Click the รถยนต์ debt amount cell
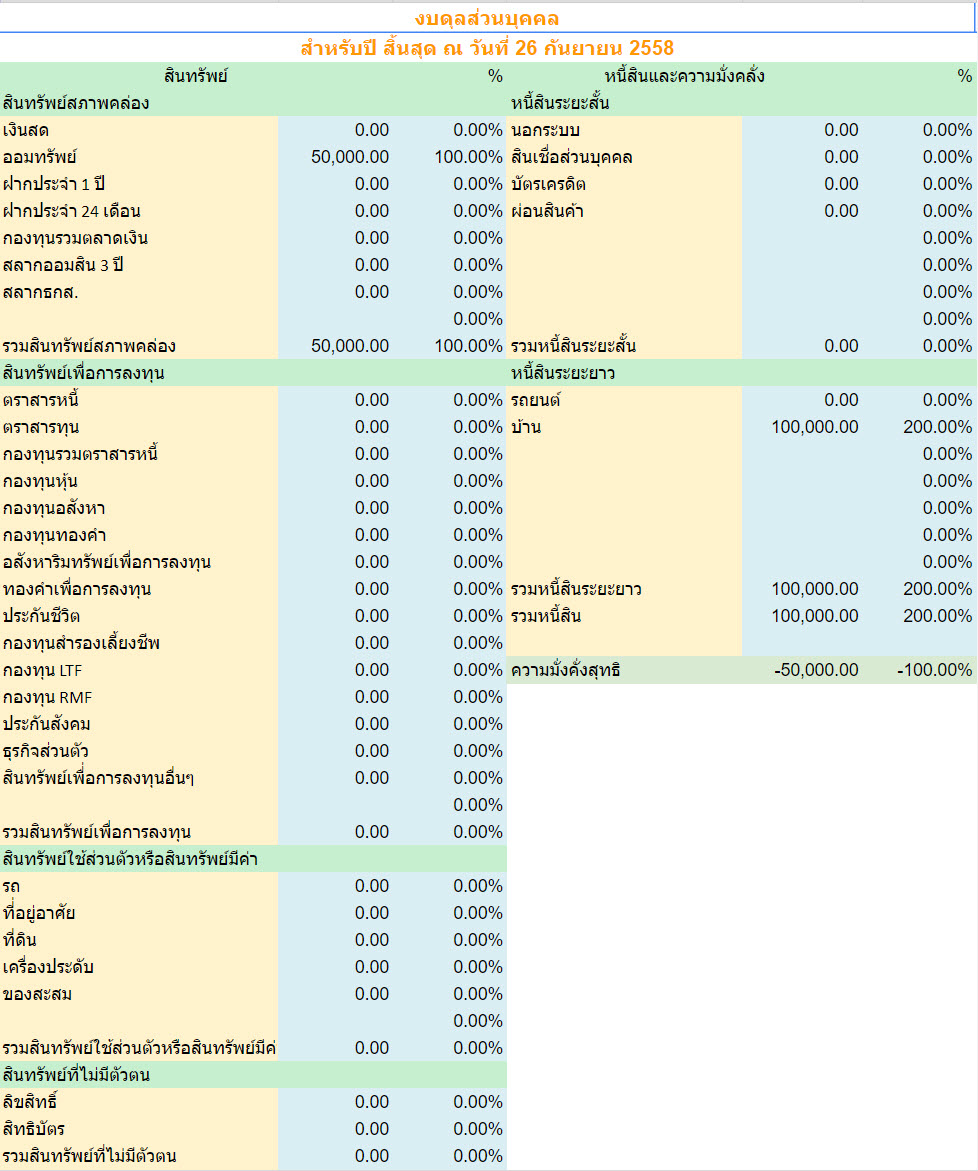Image resolution: width=978 pixels, height=1171 pixels. (803, 400)
